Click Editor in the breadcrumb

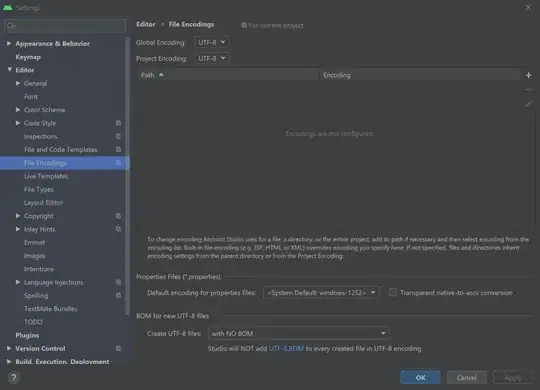pos(146,24)
